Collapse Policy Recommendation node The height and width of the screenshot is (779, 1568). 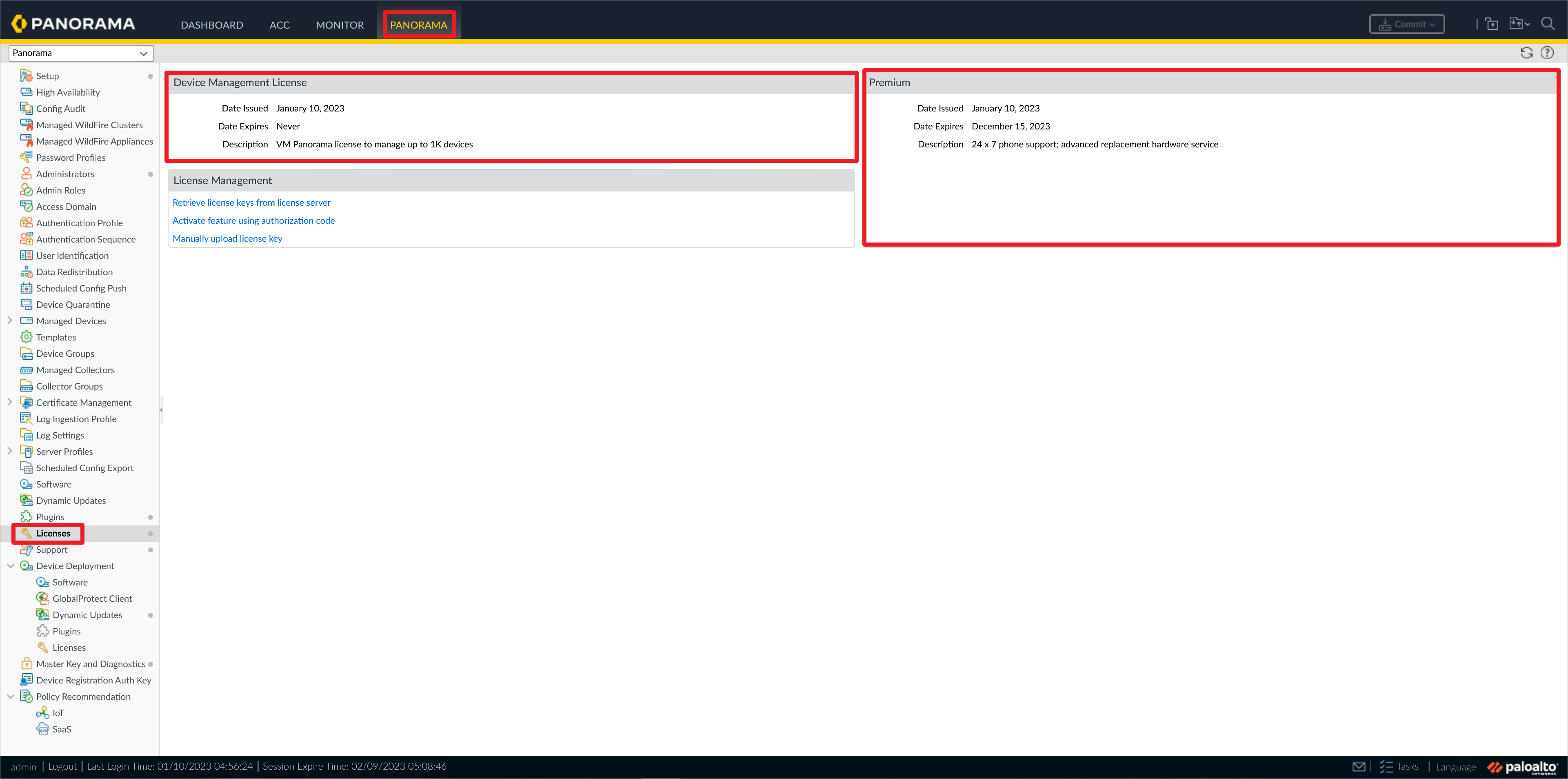(10, 696)
